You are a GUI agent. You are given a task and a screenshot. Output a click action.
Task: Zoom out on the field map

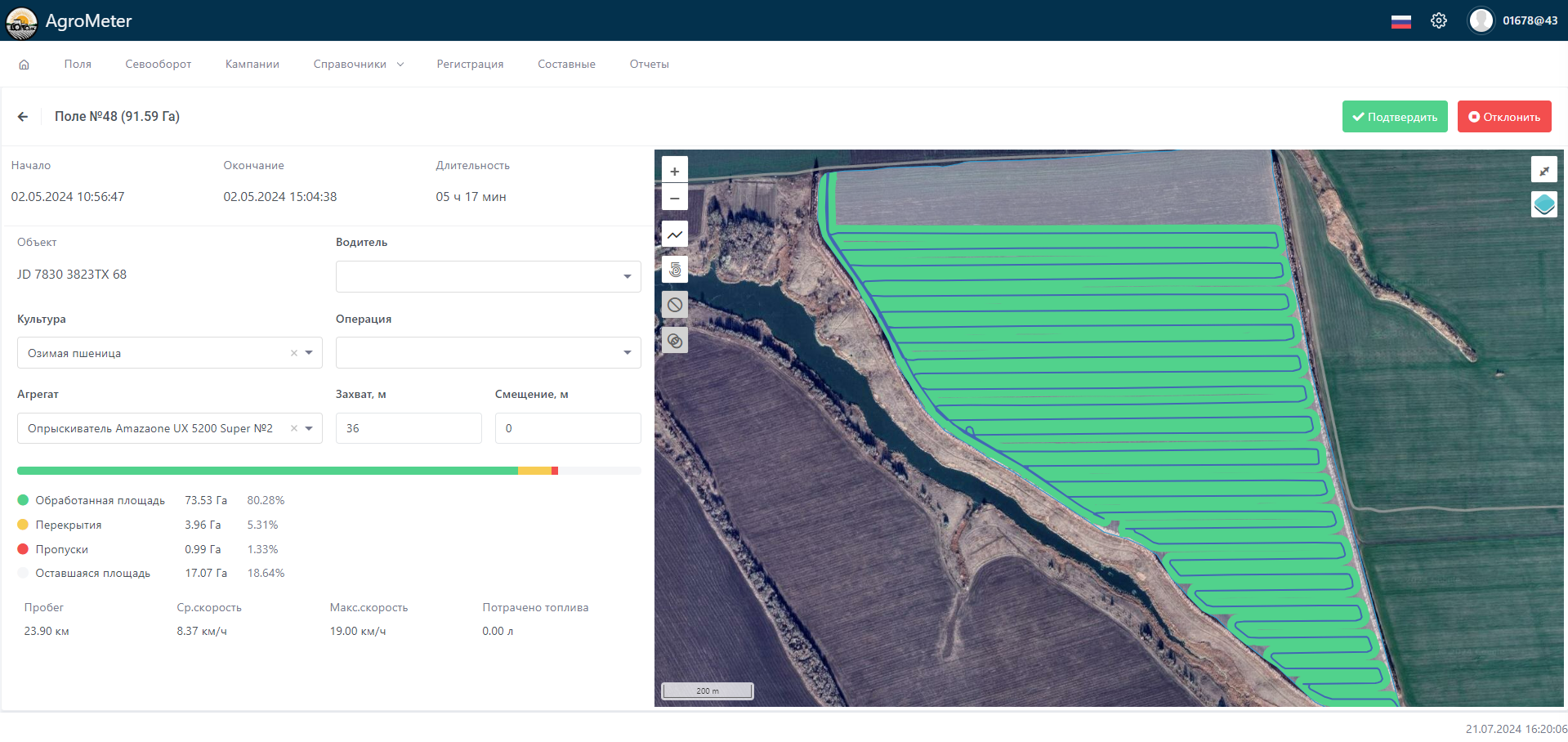(674, 198)
